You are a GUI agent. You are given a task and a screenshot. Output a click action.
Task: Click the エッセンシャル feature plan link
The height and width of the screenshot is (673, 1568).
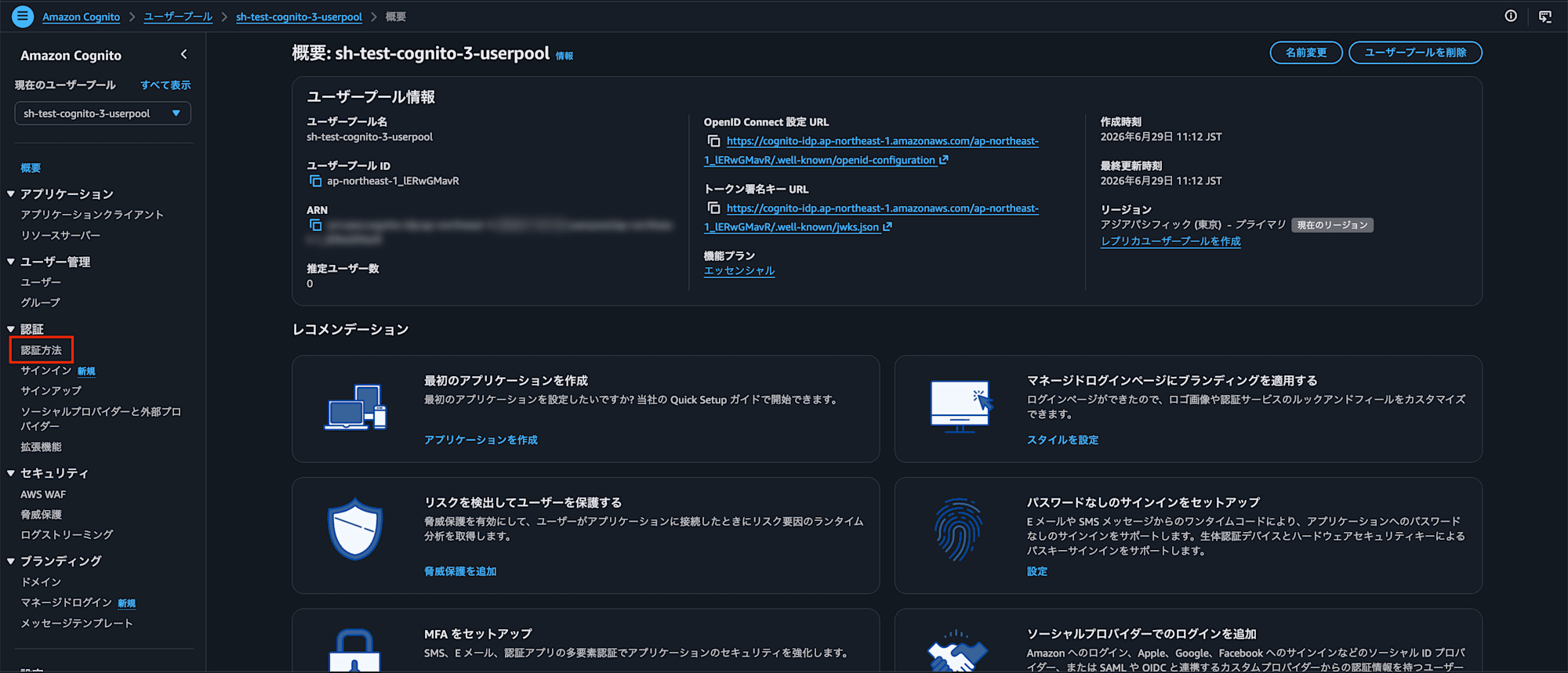coord(739,271)
